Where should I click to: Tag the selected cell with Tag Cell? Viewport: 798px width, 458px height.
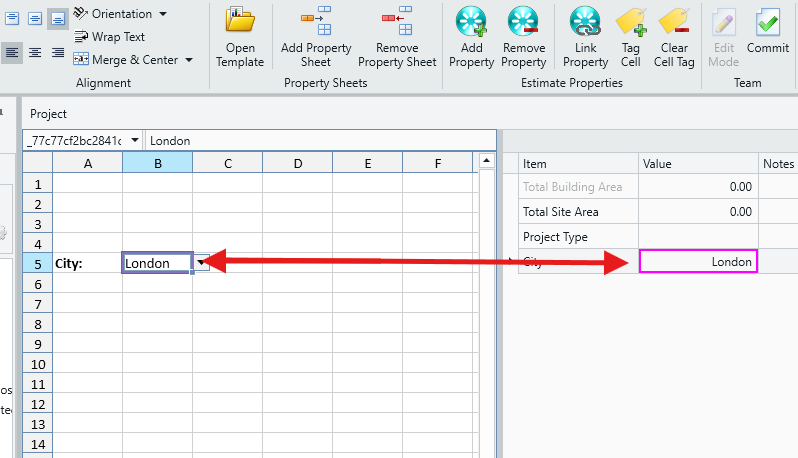click(x=630, y=22)
